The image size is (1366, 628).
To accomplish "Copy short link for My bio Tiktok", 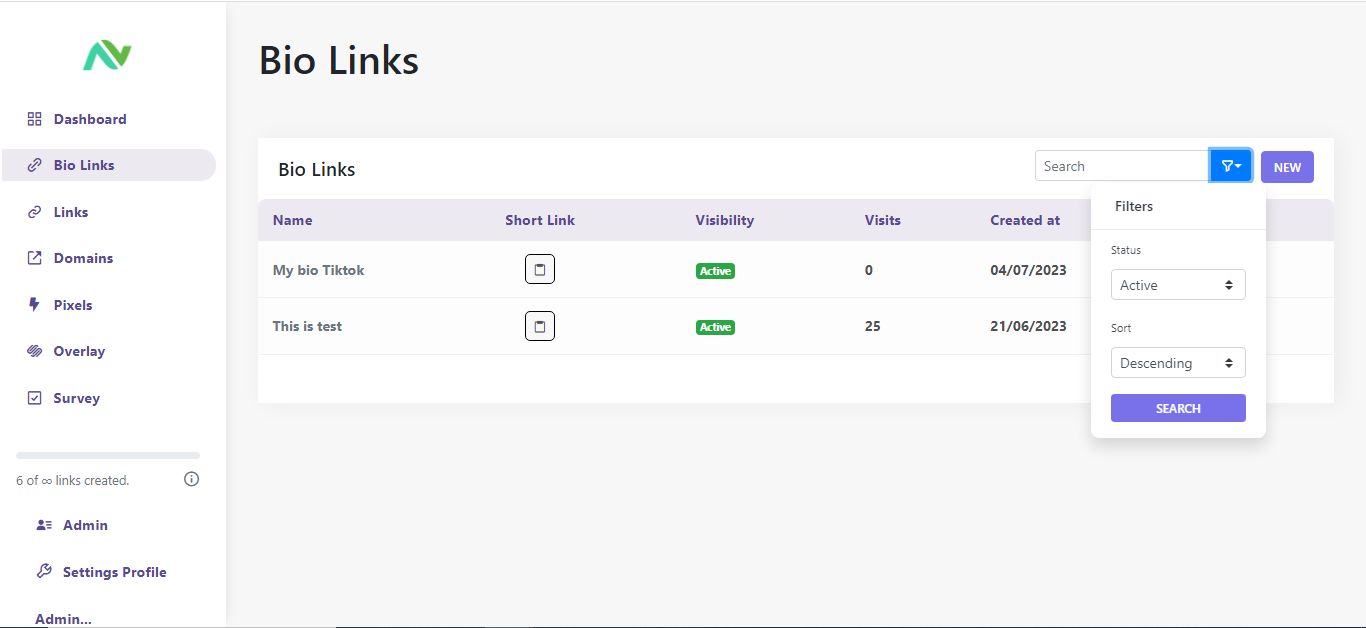I will 540,270.
